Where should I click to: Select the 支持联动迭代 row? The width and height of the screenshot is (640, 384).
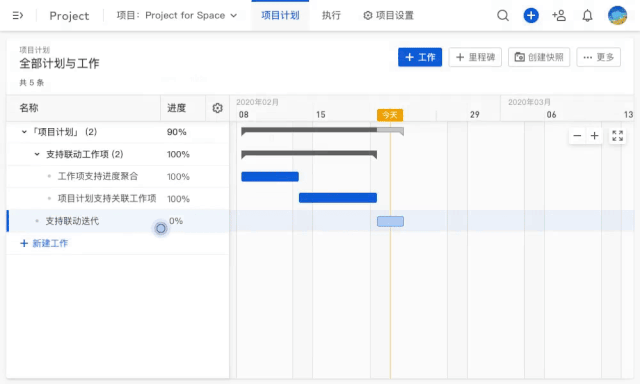click(x=118, y=221)
